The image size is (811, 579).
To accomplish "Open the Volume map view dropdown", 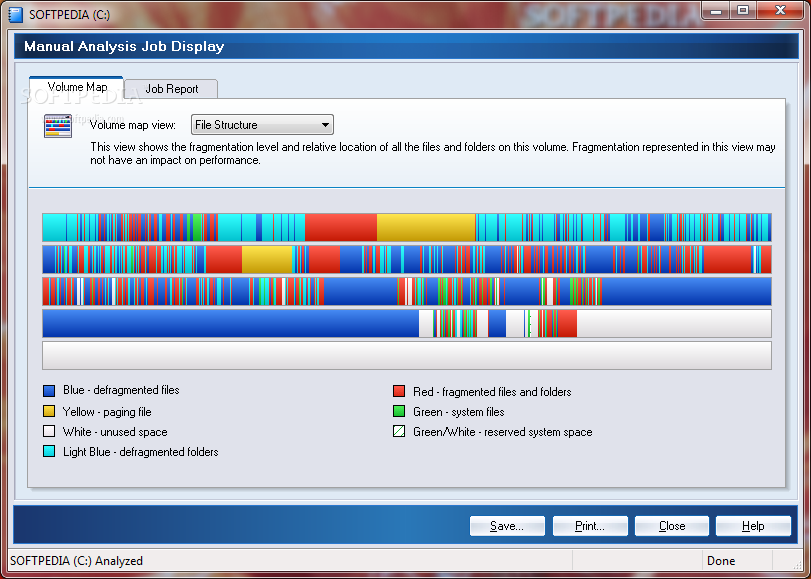I will tap(262, 125).
